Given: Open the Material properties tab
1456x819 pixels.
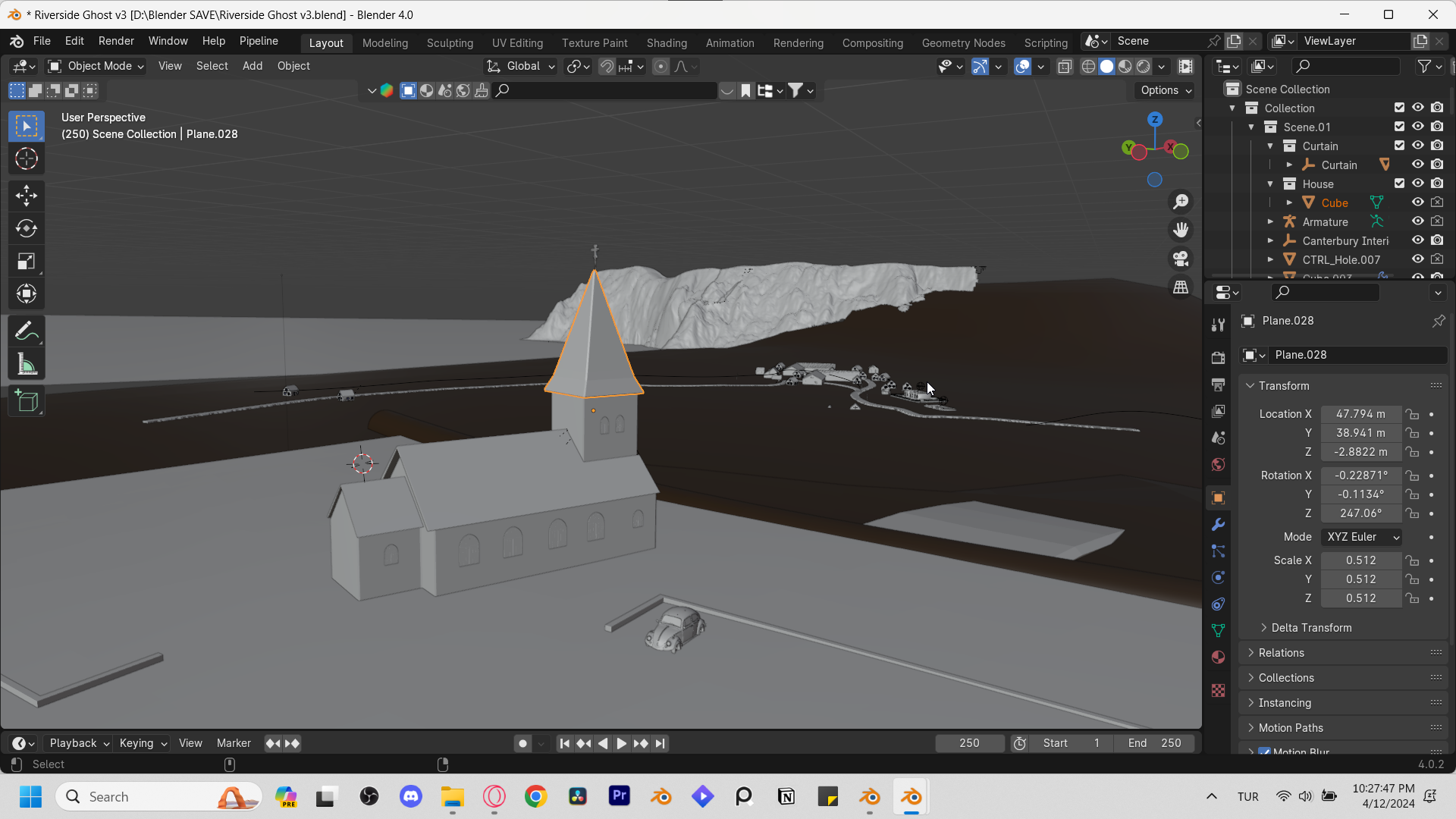Looking at the screenshot, I should [1218, 657].
